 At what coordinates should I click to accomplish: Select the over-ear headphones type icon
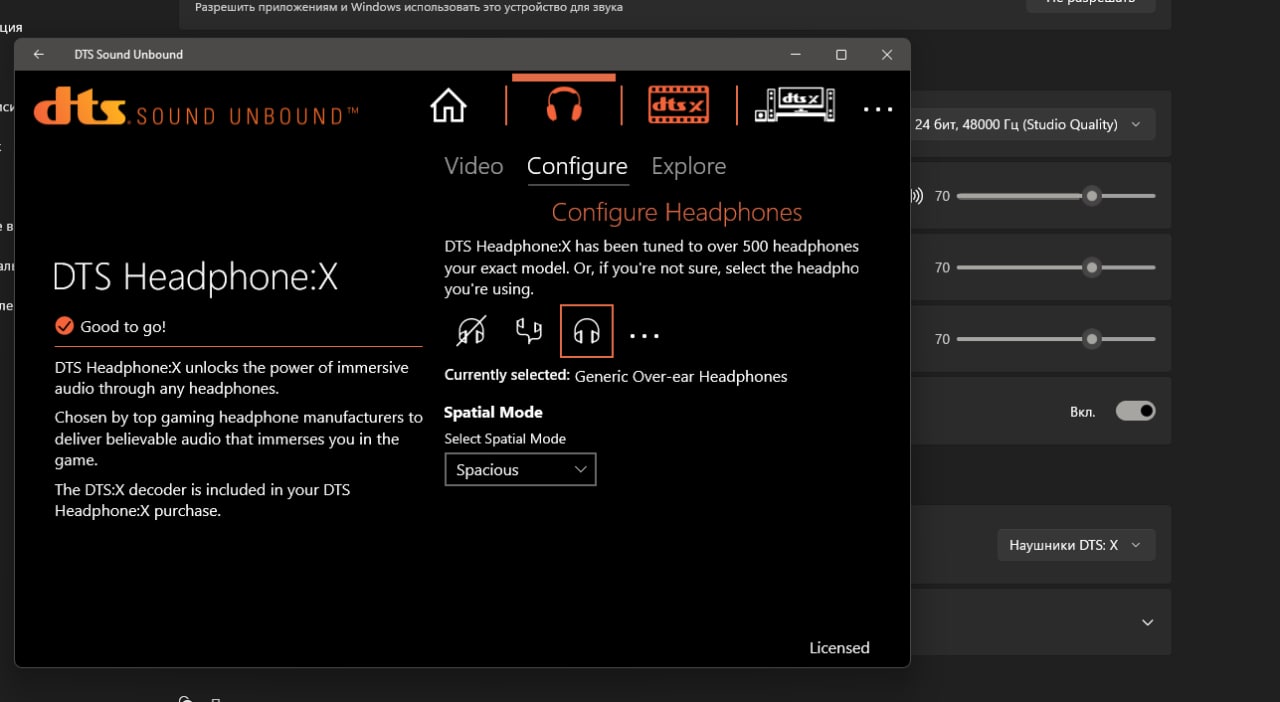pyautogui.click(x=587, y=331)
